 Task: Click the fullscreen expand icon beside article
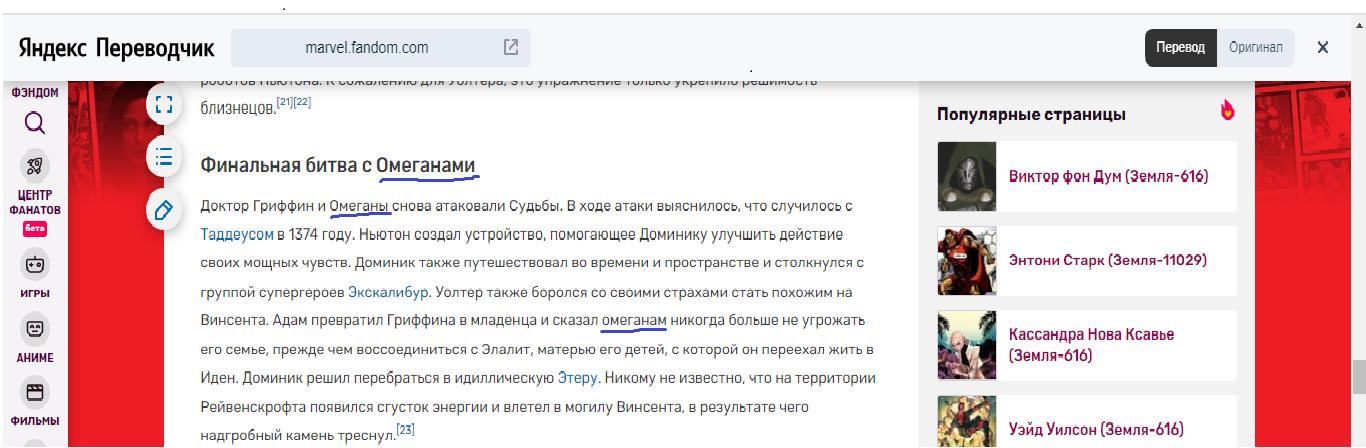point(164,104)
